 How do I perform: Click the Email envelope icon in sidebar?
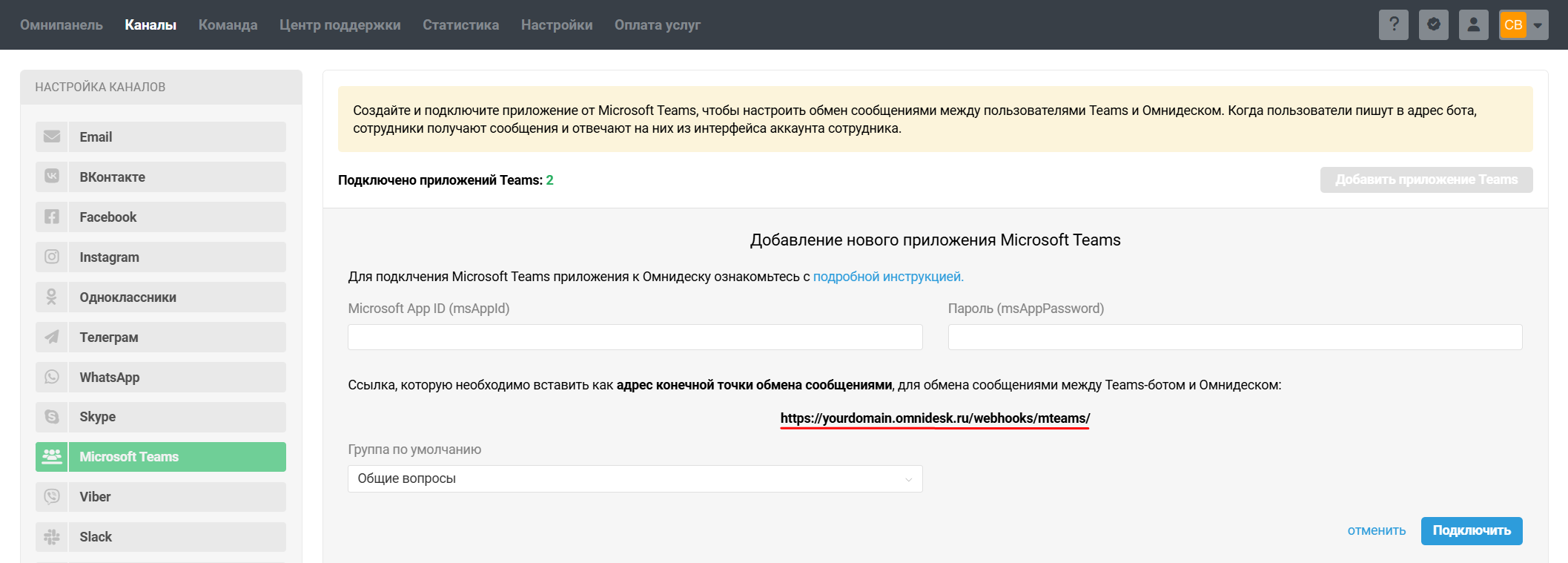coord(52,136)
